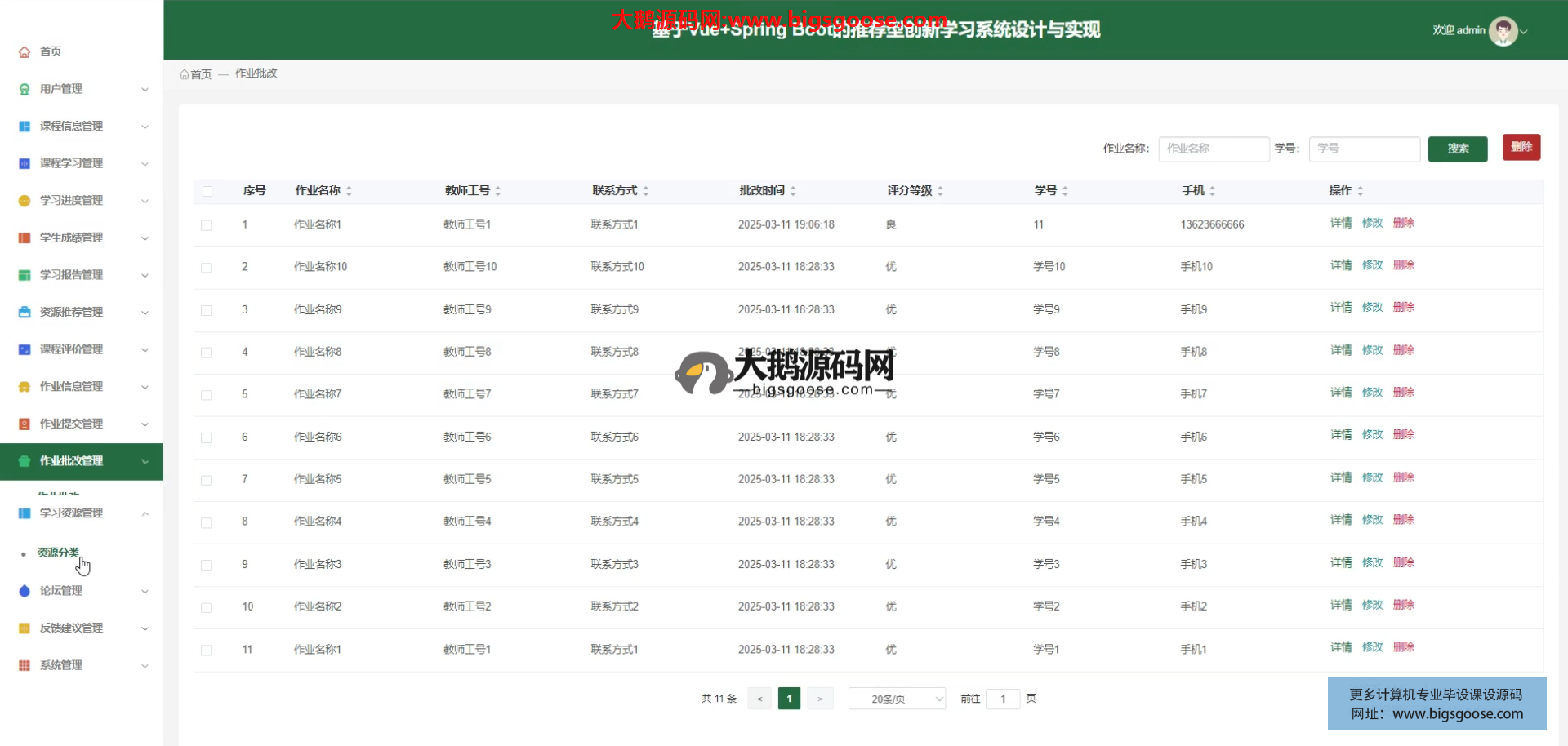The image size is (1568, 746).
Task: Open the 作业提交管理 menu
Action: [x=72, y=424]
